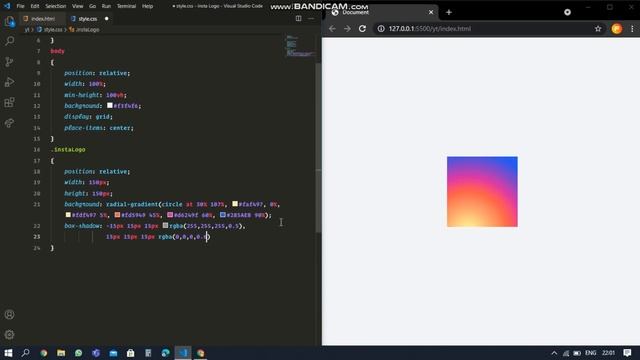The width and height of the screenshot is (640, 360).
Task: Open the Run menu
Action: click(106, 6)
